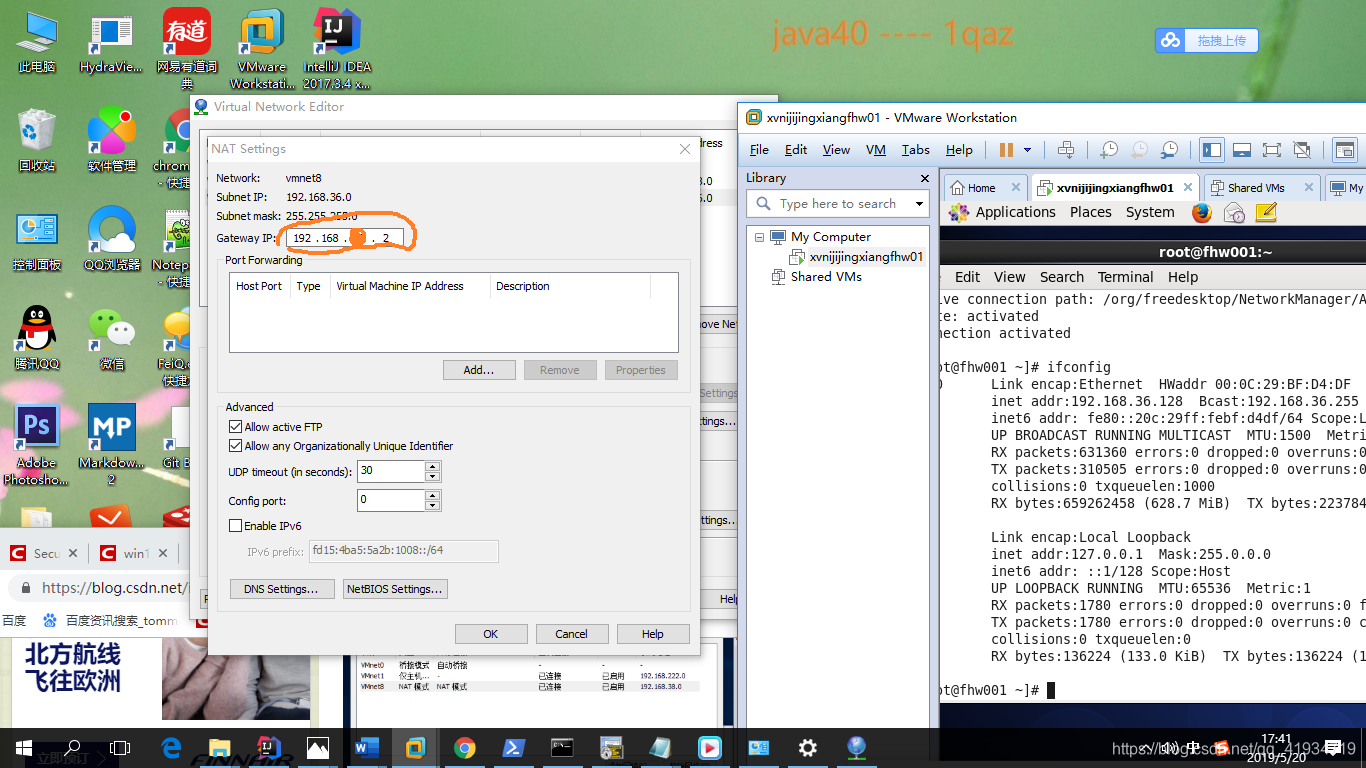
Task: Cancel the NAT Settings dialog
Action: tap(572, 634)
